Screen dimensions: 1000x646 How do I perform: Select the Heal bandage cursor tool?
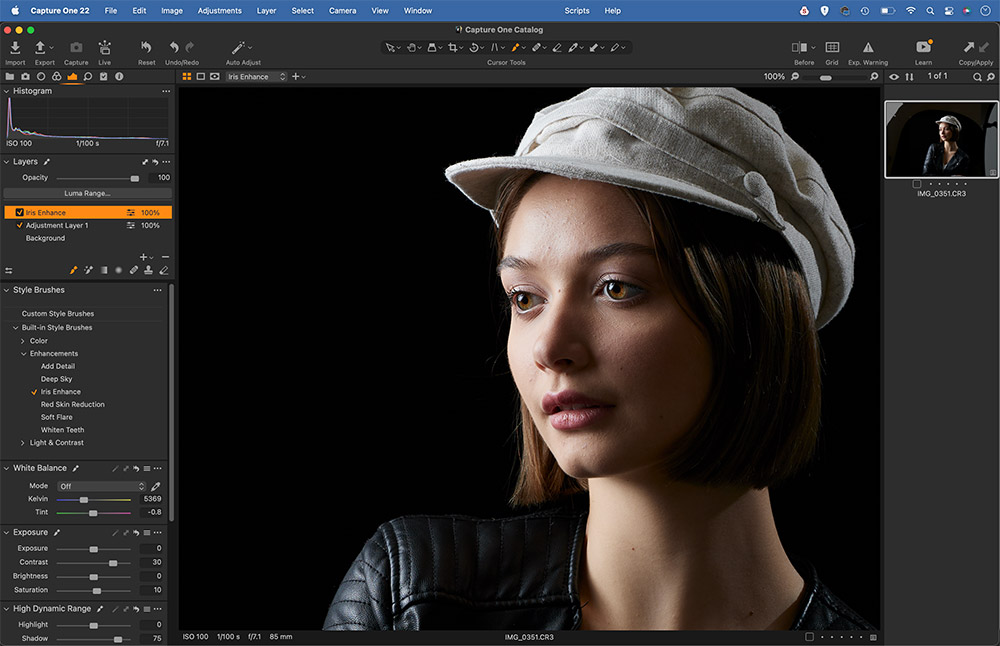536,48
